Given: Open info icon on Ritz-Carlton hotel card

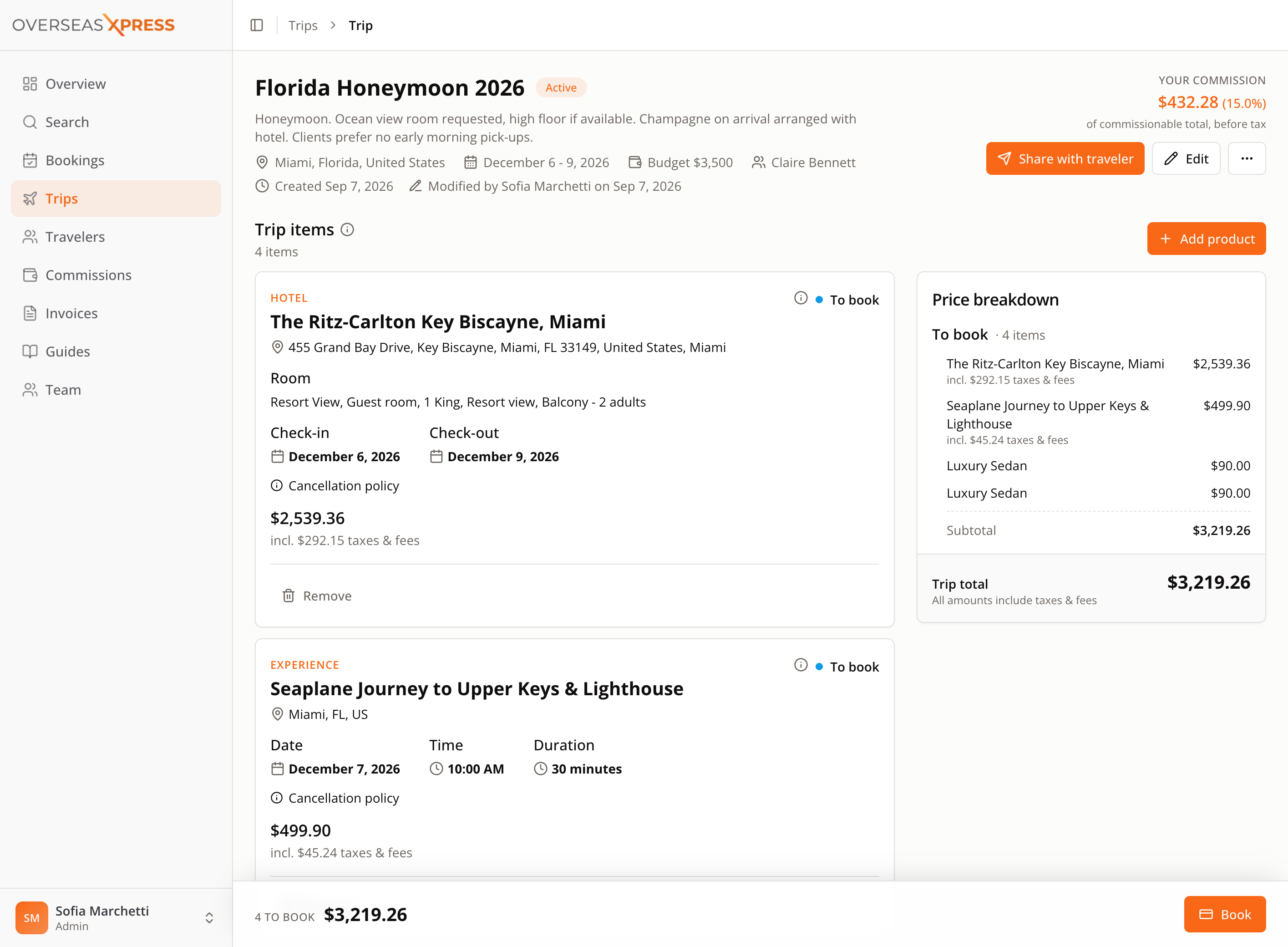Looking at the screenshot, I should pos(801,298).
